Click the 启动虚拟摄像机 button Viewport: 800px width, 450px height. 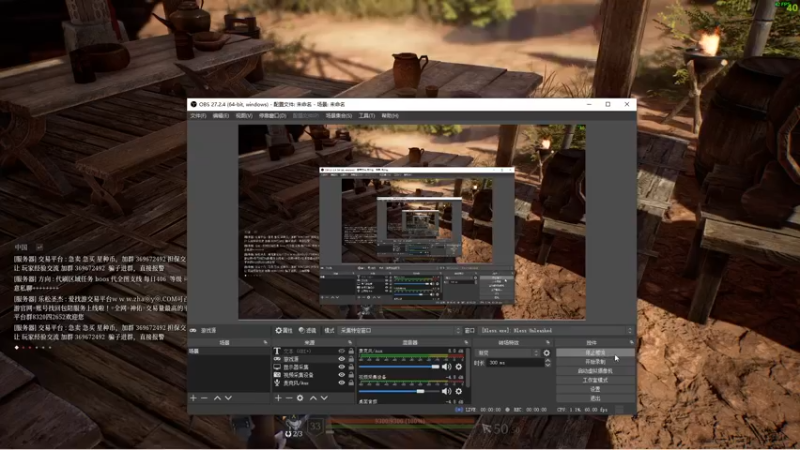(x=595, y=371)
